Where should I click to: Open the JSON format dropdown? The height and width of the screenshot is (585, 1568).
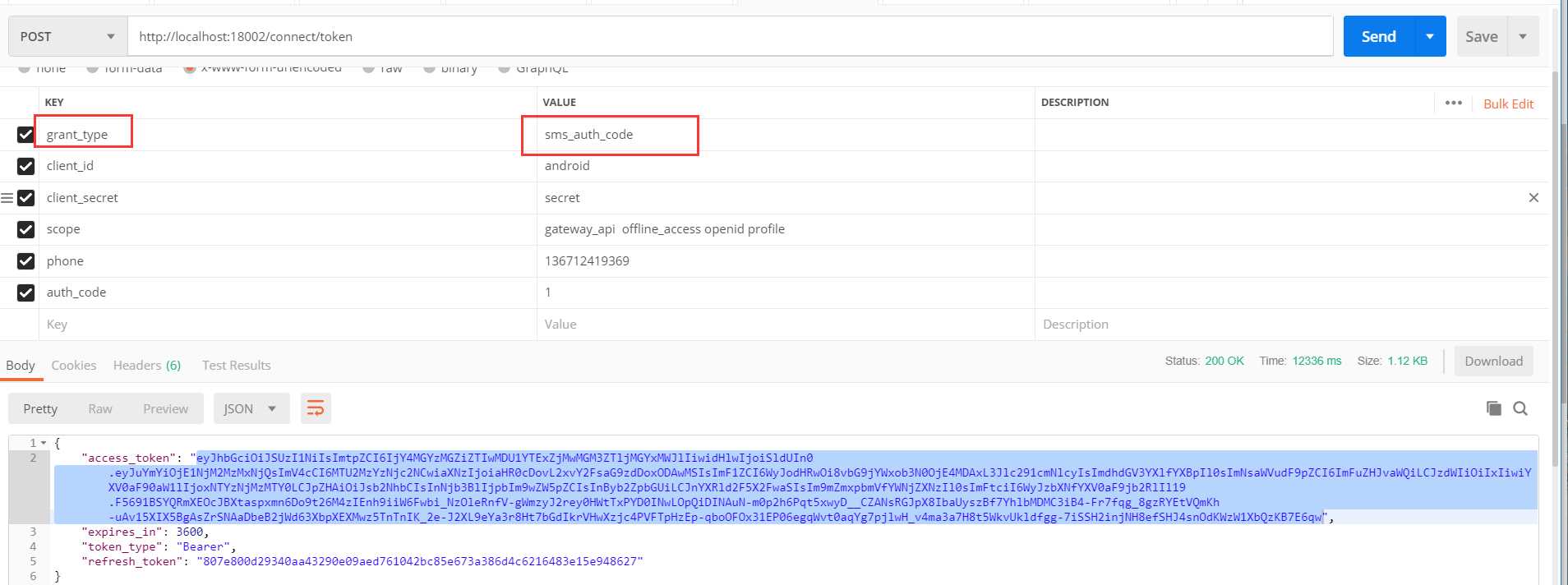point(251,408)
